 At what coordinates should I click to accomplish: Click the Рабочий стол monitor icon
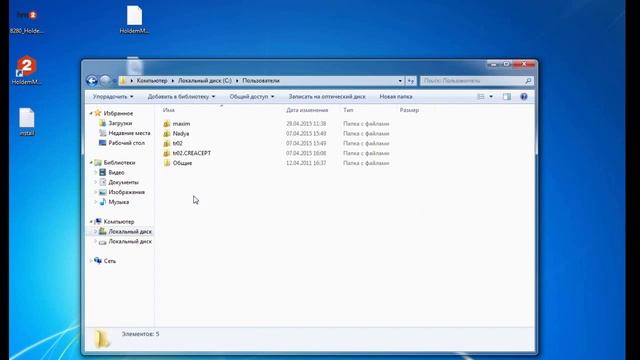102,143
